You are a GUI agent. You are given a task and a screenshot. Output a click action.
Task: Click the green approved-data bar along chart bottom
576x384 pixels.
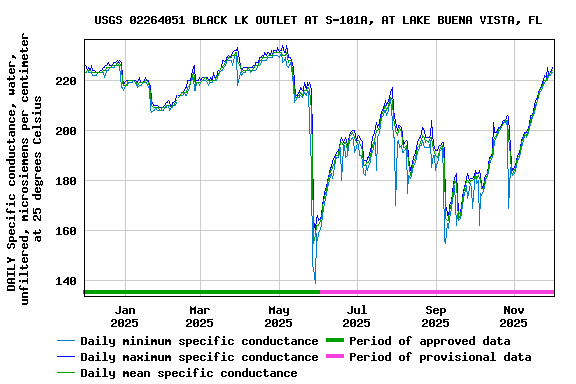pos(202,292)
